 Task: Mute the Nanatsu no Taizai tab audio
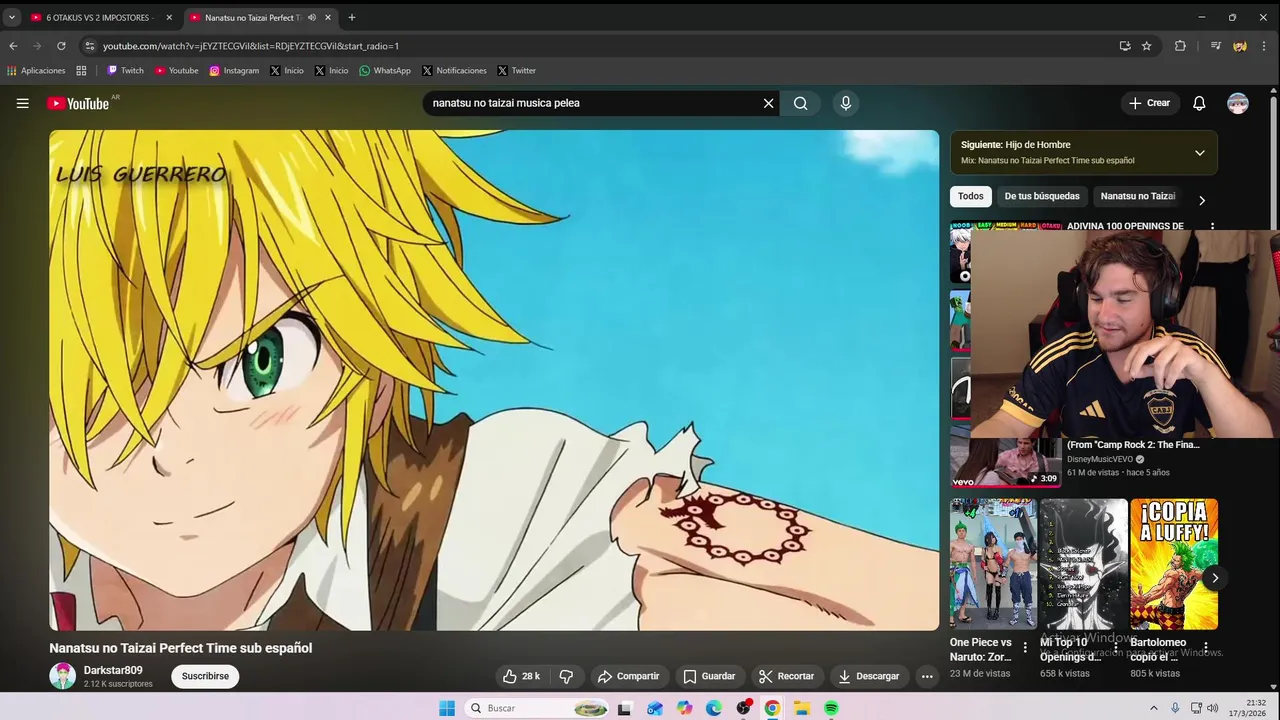coord(311,17)
